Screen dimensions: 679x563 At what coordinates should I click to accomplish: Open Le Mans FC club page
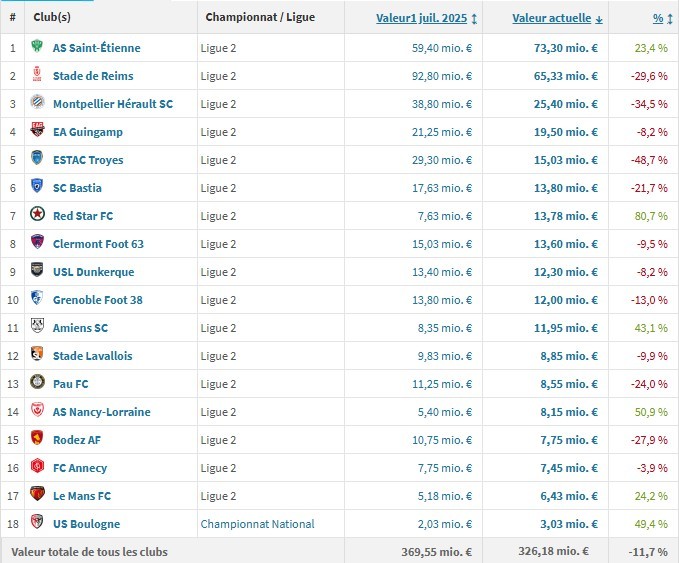click(x=82, y=496)
